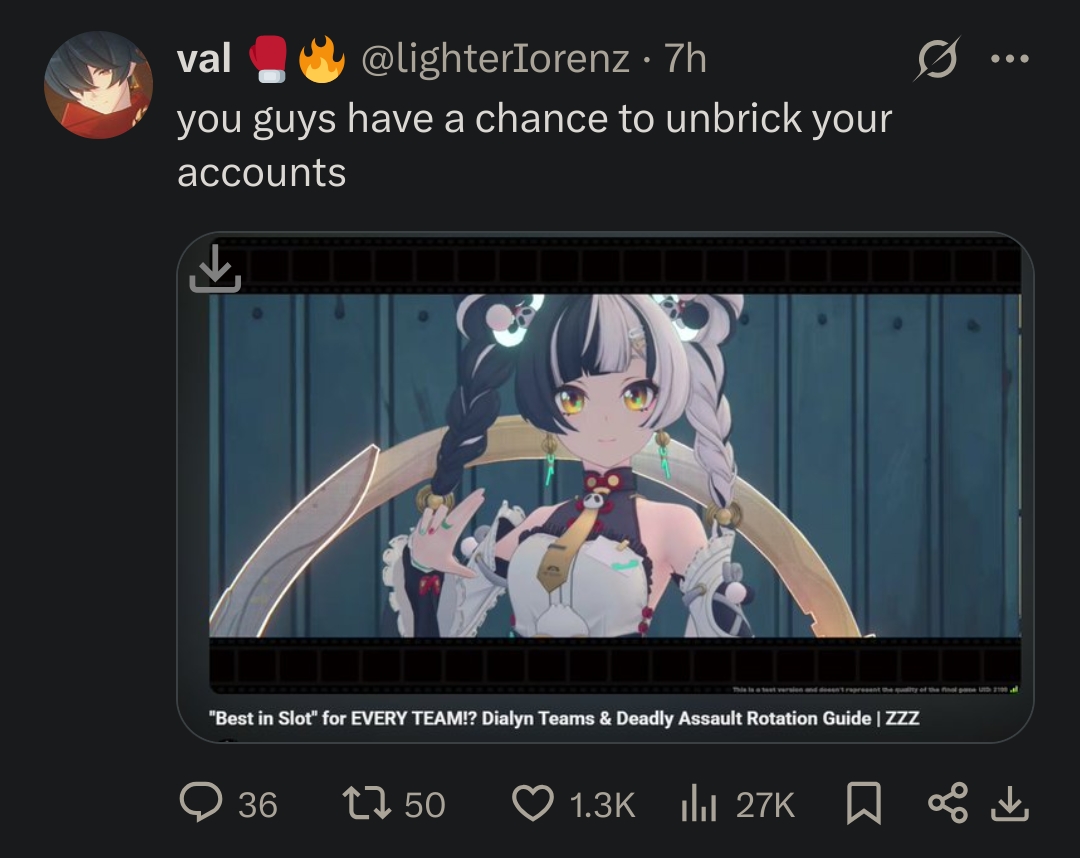
Task: Open the "Best in Slot" video title link
Action: [563, 718]
